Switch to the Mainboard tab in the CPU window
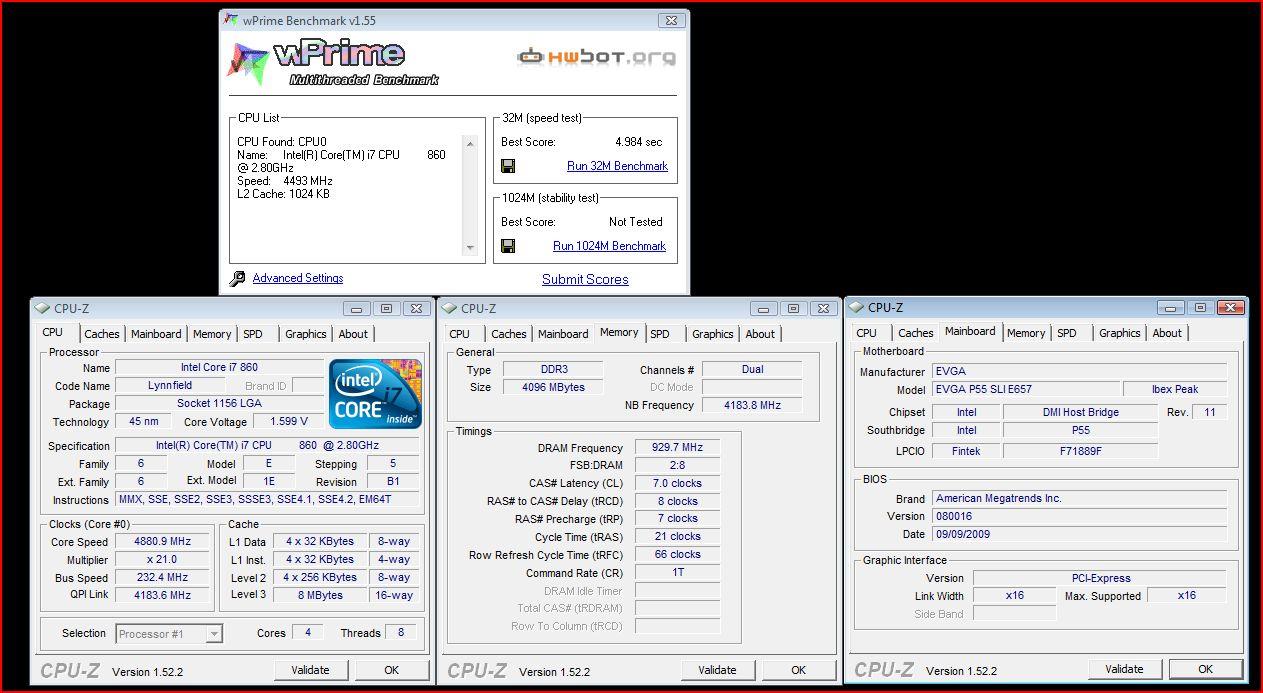The image size is (1263, 693). pos(157,334)
